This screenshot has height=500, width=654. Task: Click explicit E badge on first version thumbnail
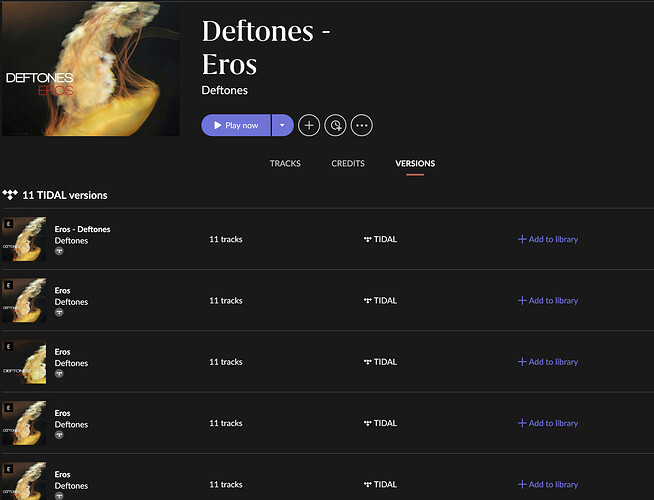pos(8,224)
